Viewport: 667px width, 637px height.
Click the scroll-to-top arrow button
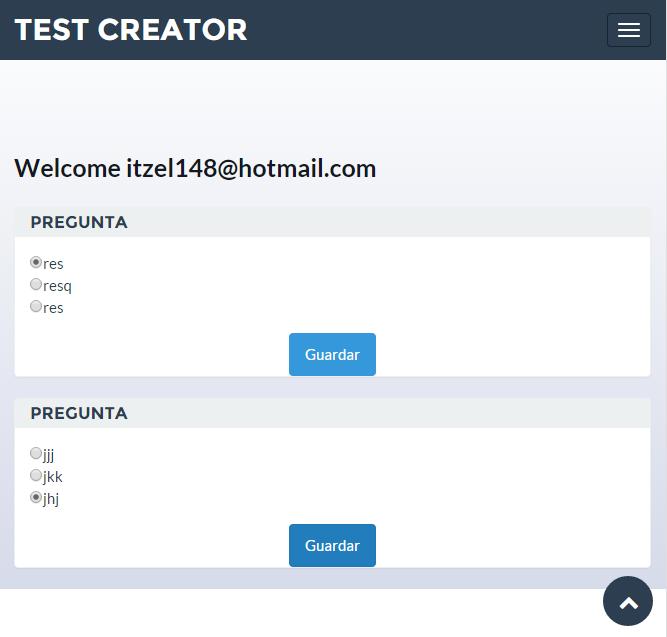(x=628, y=602)
